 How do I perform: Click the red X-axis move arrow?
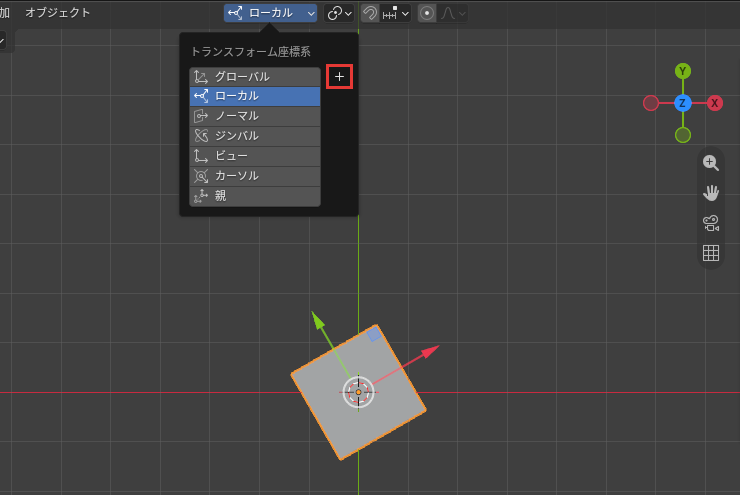[429, 352]
